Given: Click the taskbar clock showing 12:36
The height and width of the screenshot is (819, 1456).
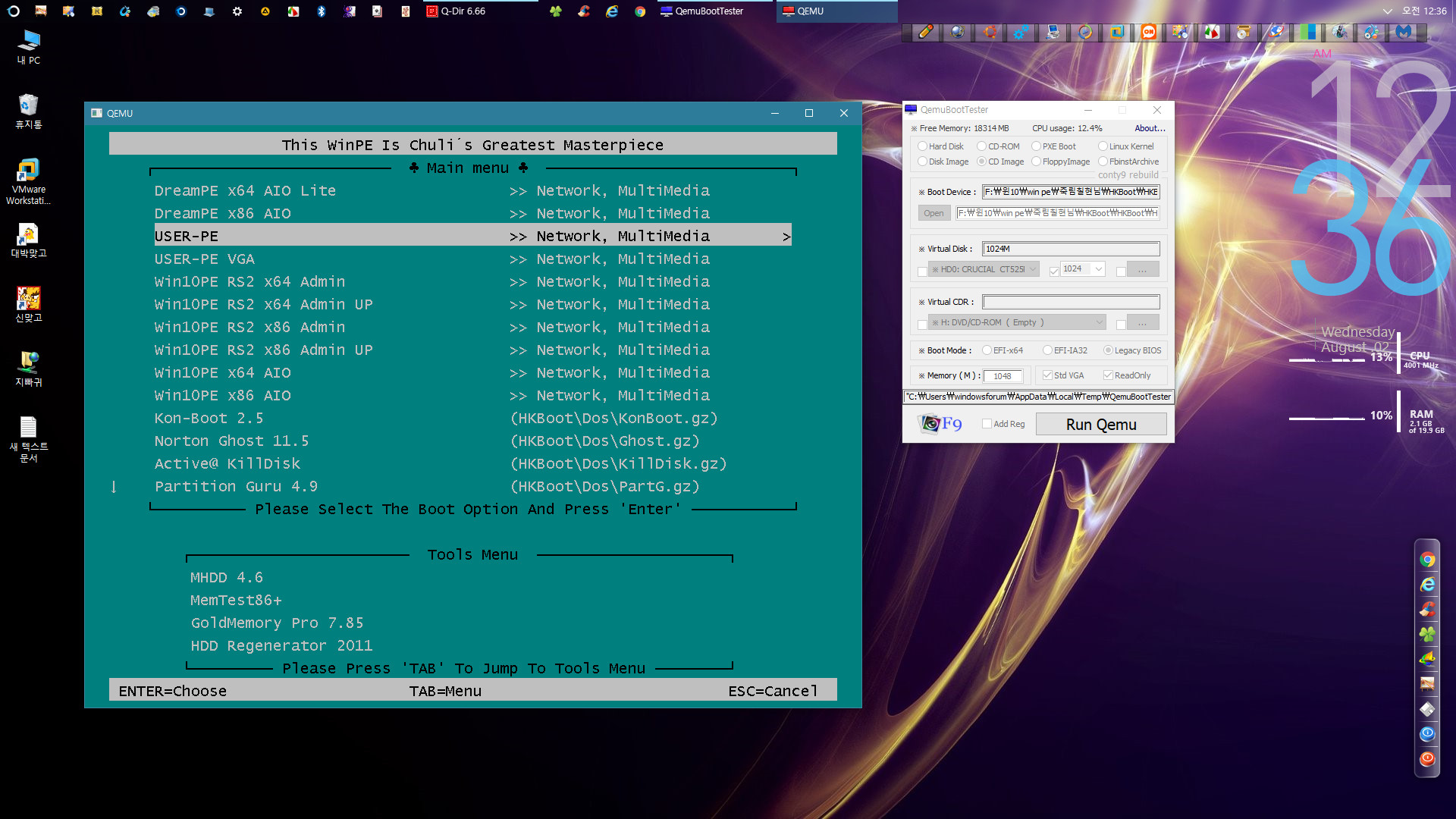Looking at the screenshot, I should (x=1424, y=11).
